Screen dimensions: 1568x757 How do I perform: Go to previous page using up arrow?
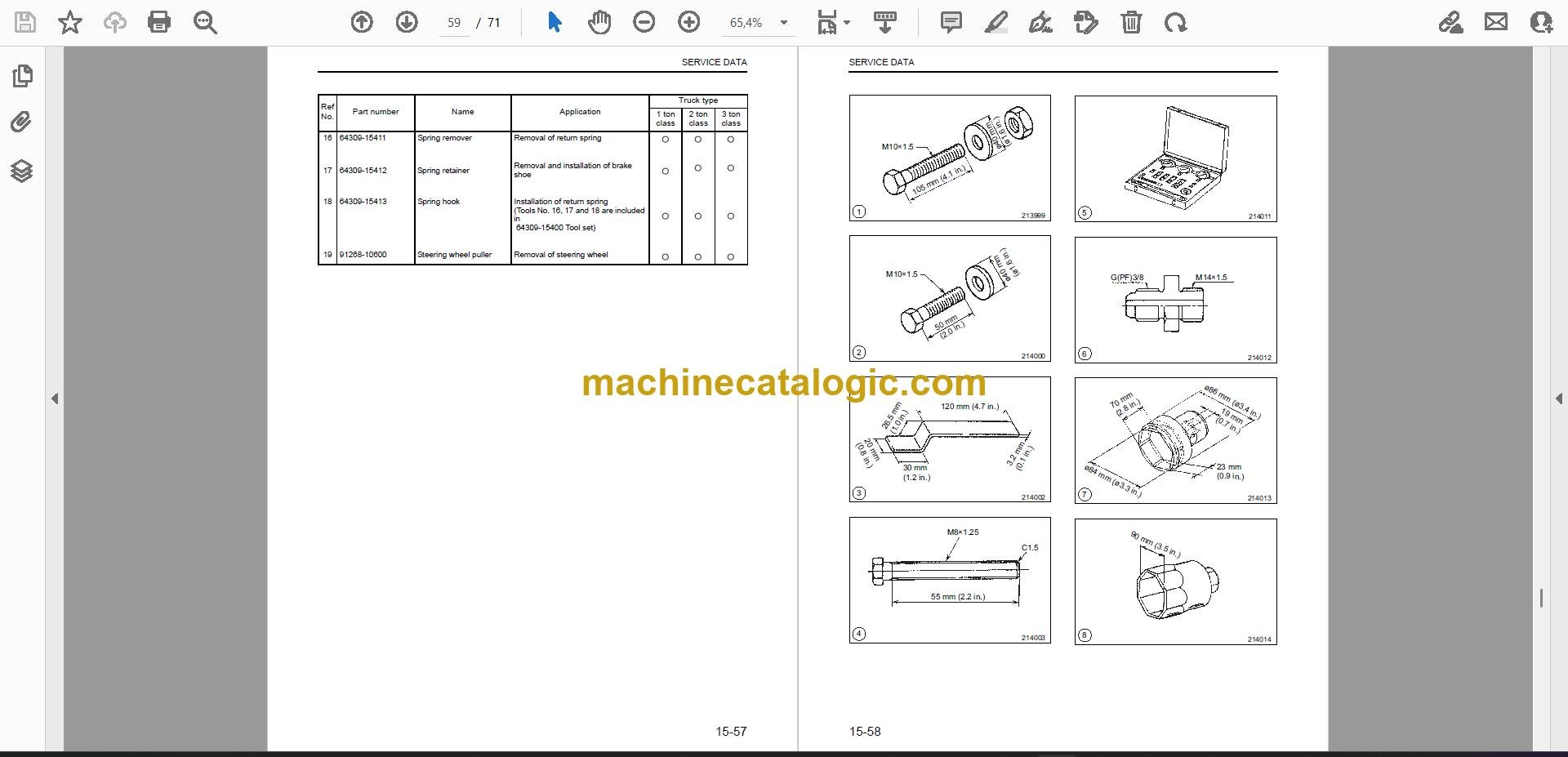pyautogui.click(x=362, y=22)
